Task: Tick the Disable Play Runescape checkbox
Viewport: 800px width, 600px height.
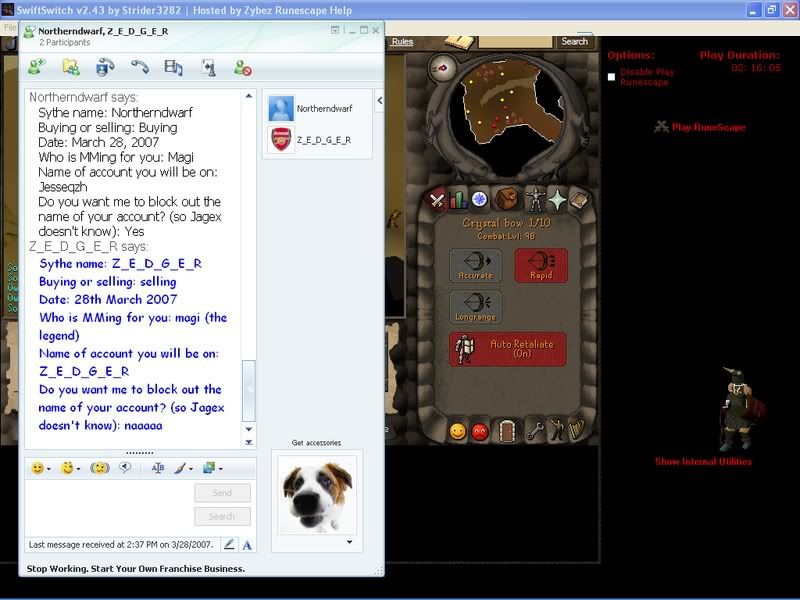Action: 611,77
